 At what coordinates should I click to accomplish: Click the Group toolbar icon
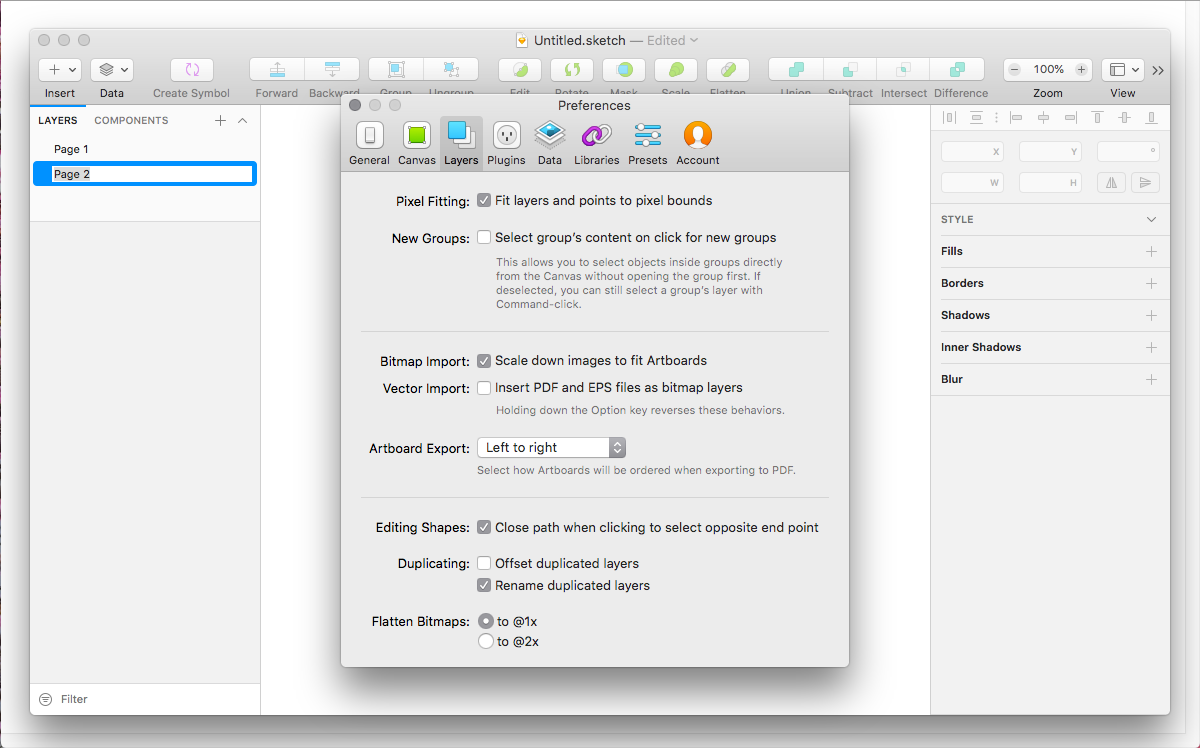[x=396, y=70]
